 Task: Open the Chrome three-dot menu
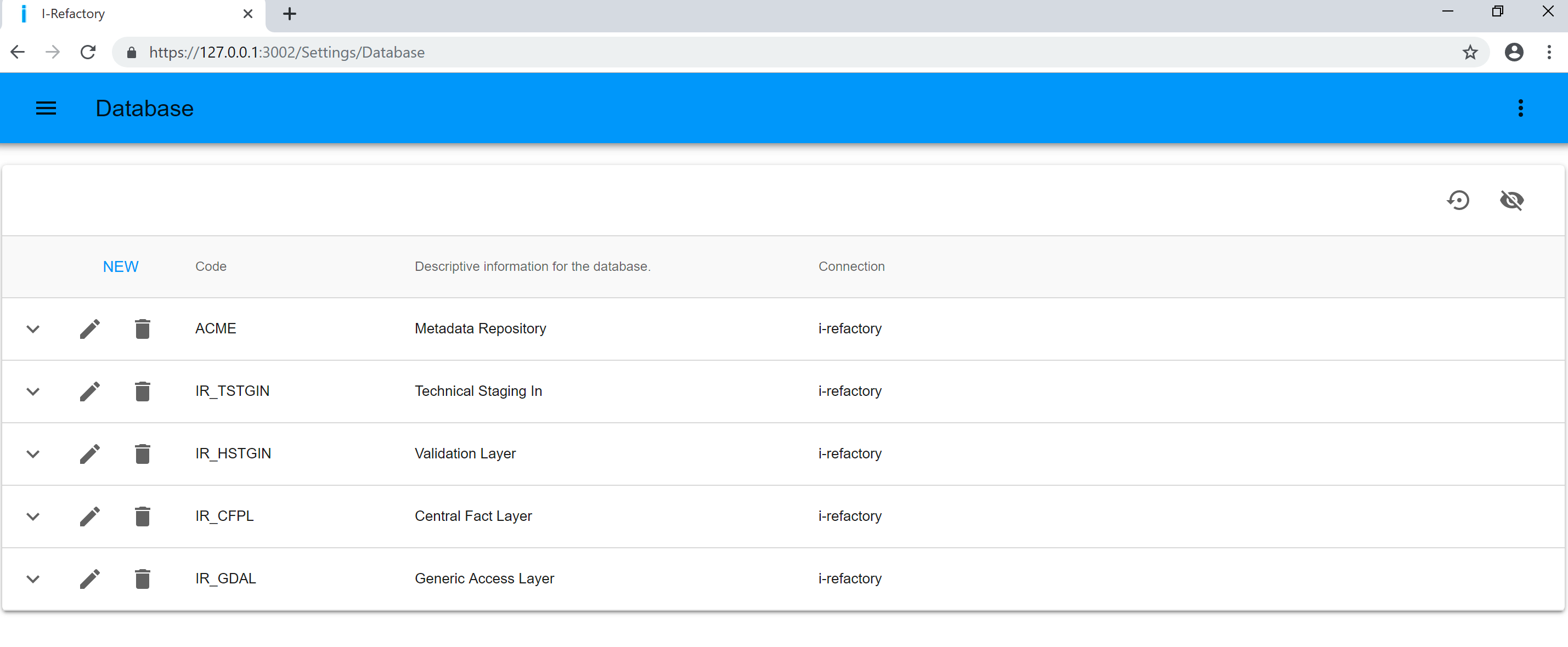pos(1549,52)
